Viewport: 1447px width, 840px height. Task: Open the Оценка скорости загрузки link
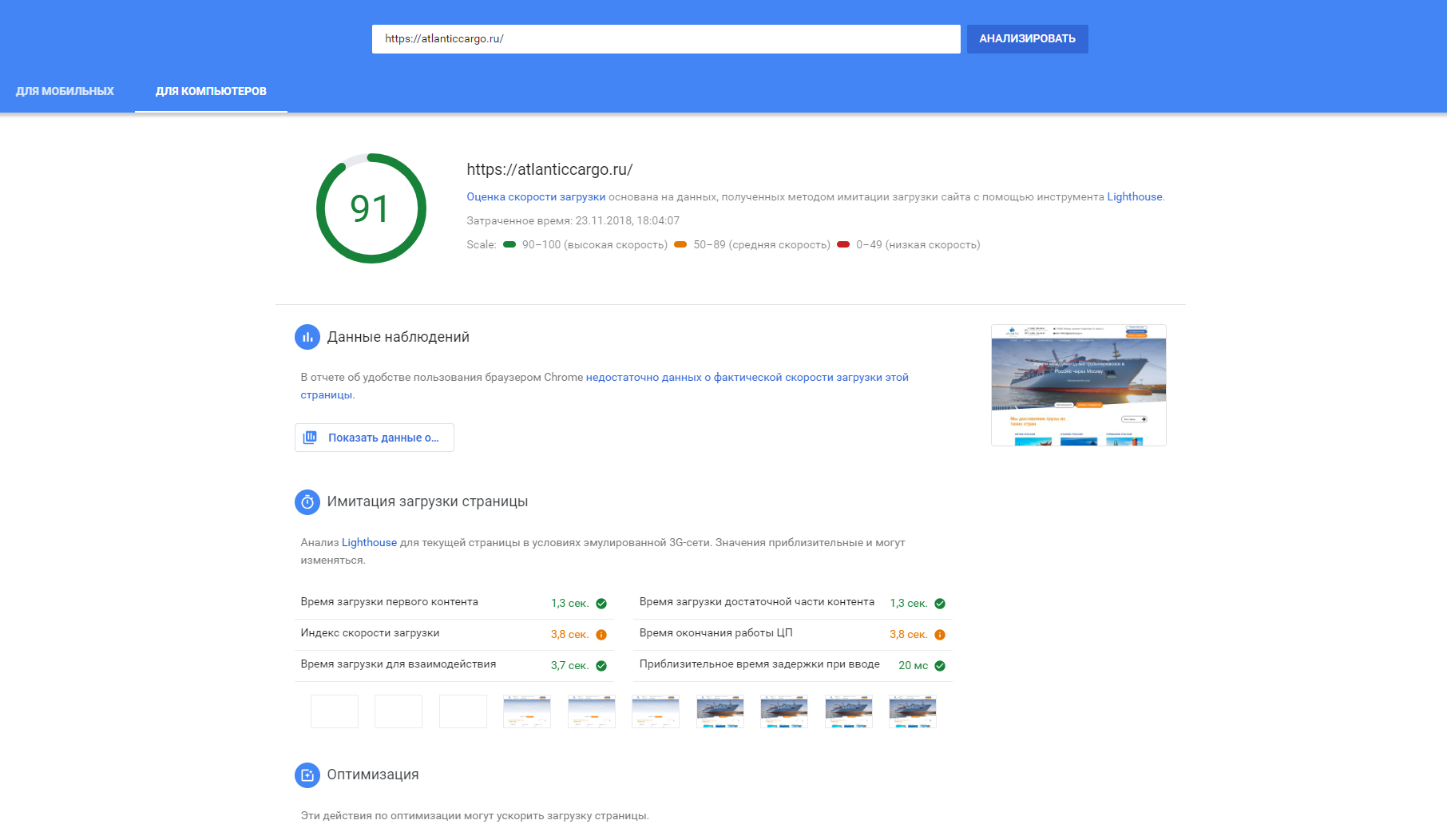pyautogui.click(x=536, y=197)
